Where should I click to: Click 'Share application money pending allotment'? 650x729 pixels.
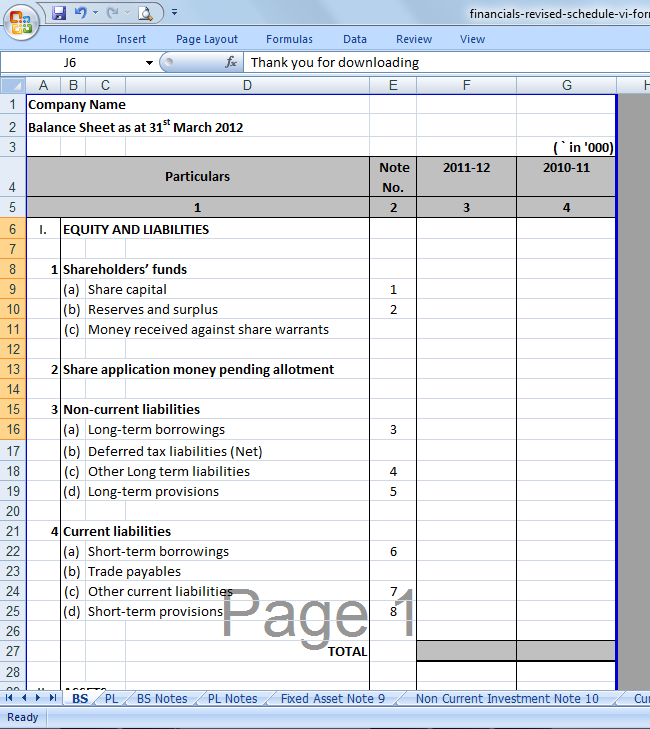[199, 370]
